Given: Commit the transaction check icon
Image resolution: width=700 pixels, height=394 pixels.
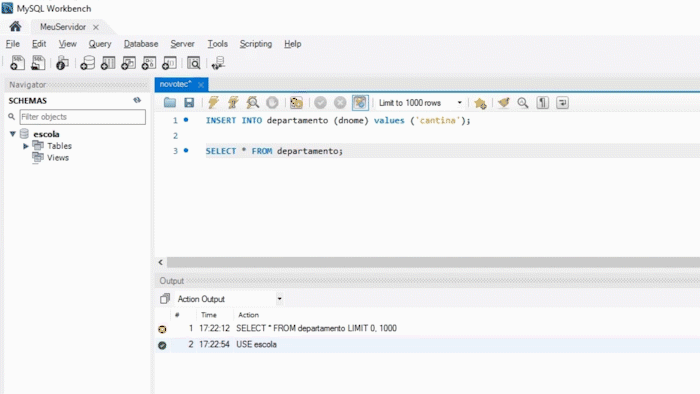Looking at the screenshot, I should tap(320, 103).
